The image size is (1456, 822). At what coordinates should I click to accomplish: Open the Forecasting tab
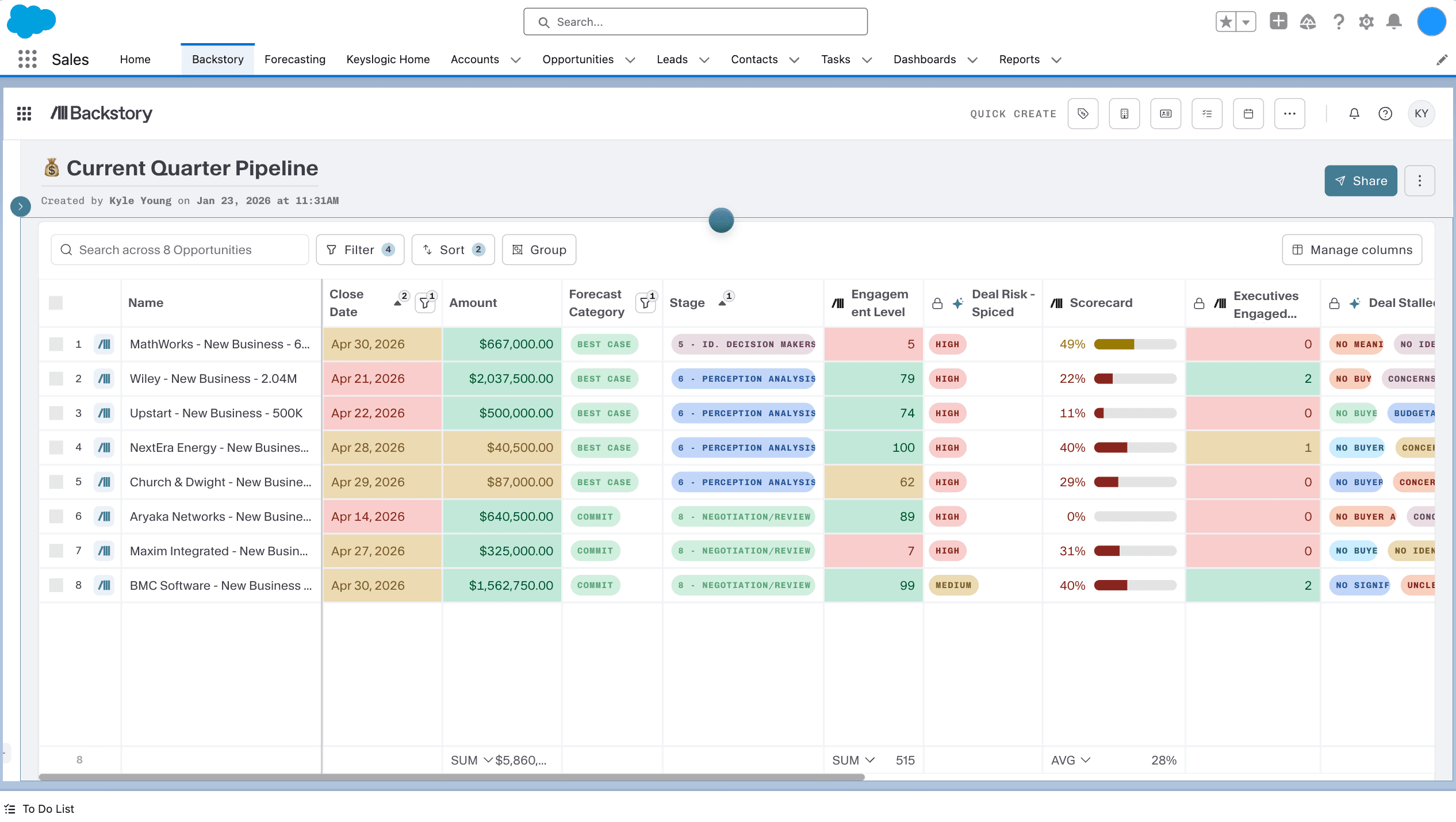tap(295, 59)
